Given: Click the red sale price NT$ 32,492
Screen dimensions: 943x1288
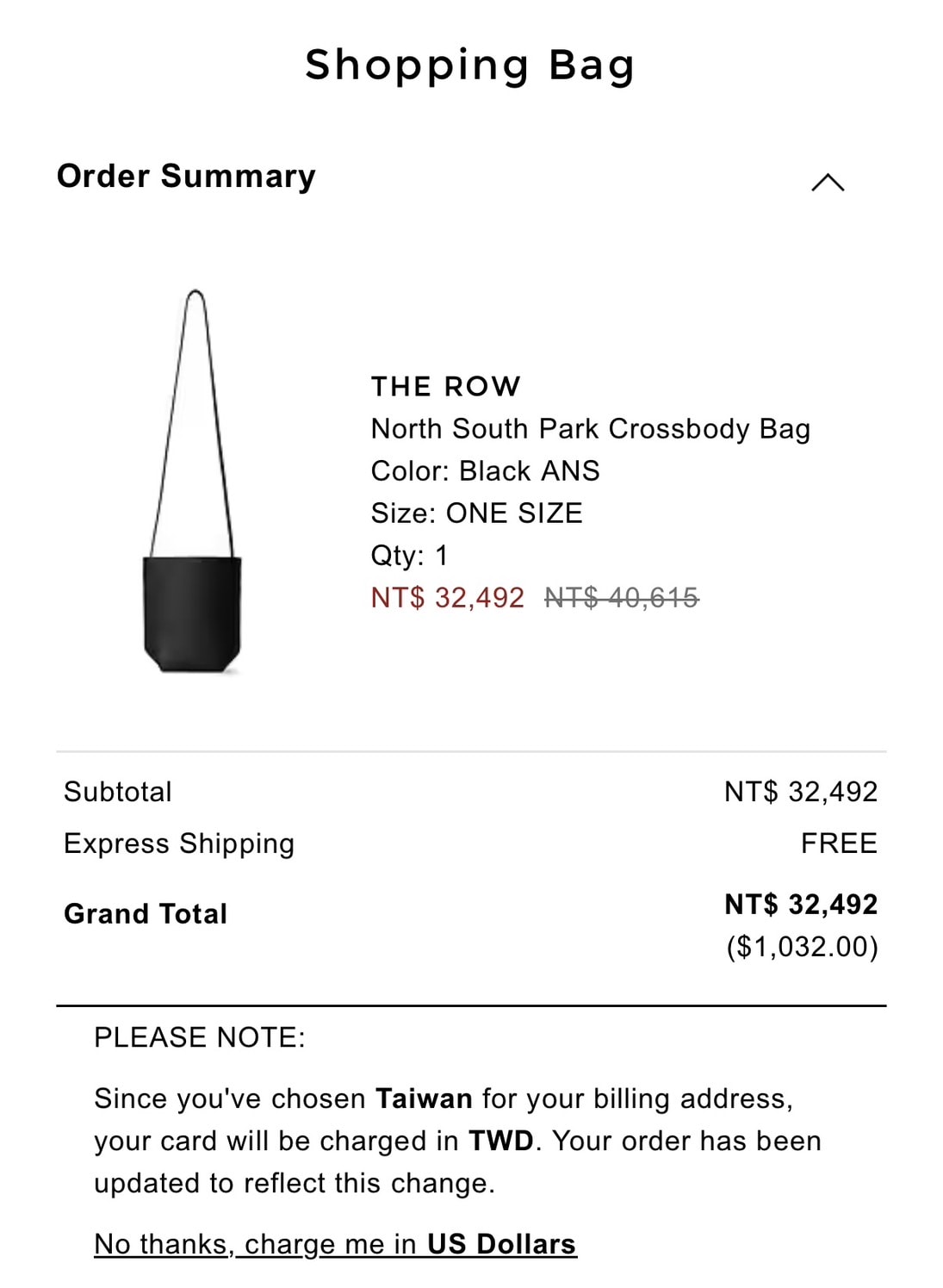Looking at the screenshot, I should [x=447, y=597].
